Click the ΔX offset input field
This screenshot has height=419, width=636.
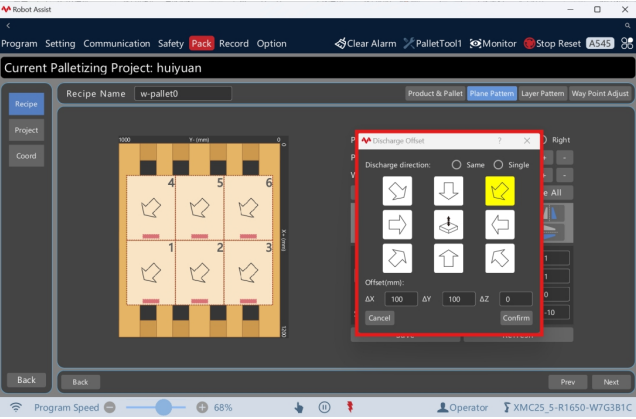[x=401, y=299]
